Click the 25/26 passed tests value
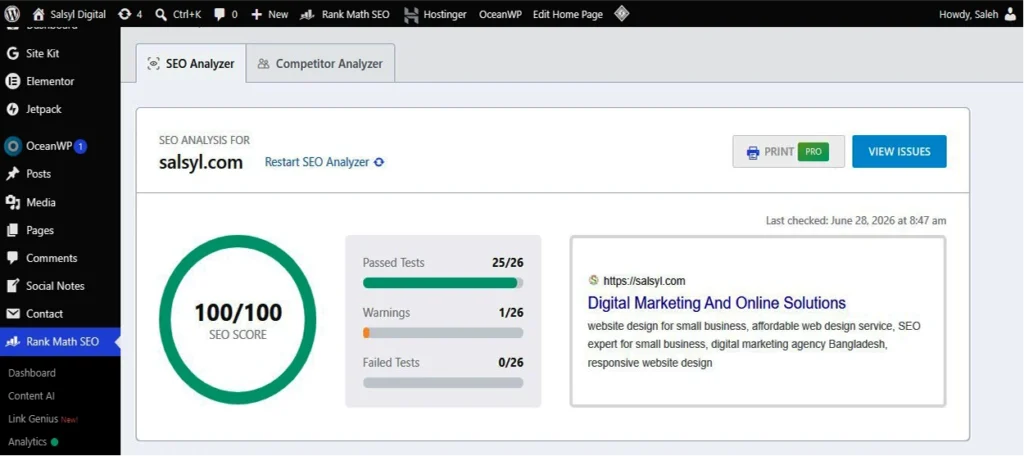 coord(507,263)
